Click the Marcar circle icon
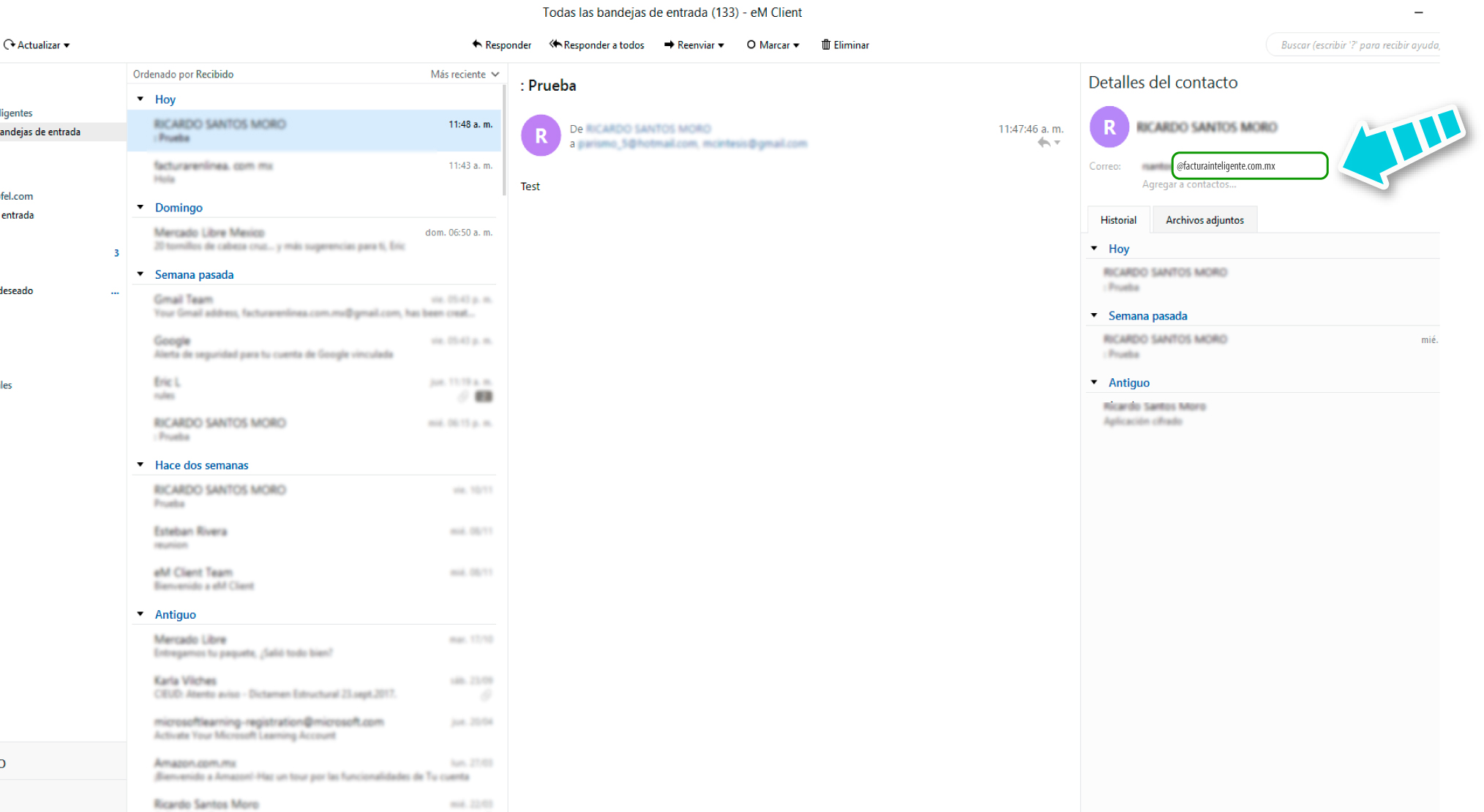 pyautogui.click(x=751, y=45)
